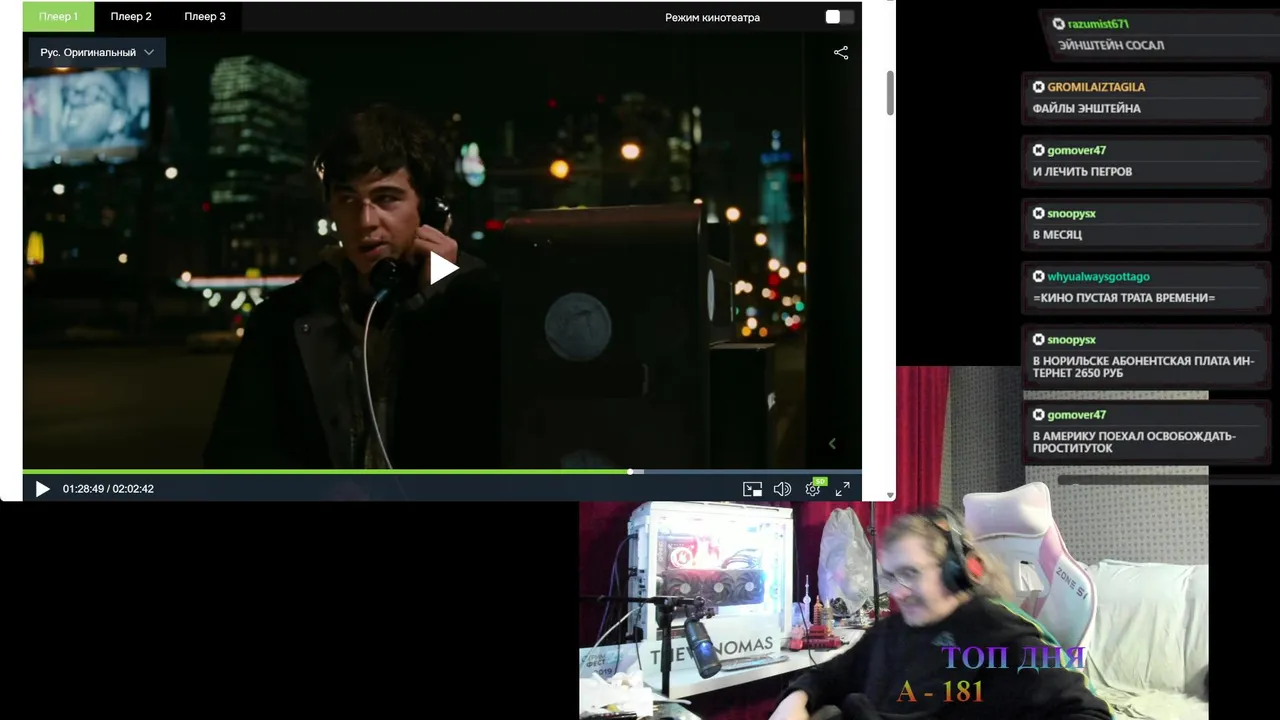This screenshot has height=720, width=1280.
Task: Click the large play button on video
Action: [x=443, y=268]
